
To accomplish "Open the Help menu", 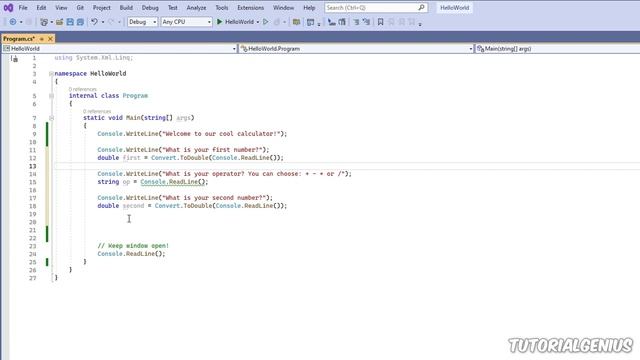I will [309, 8].
